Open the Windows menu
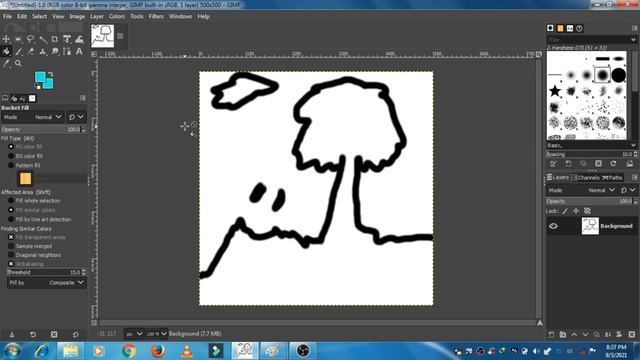Viewport: 640px width, 360px height. coord(180,16)
